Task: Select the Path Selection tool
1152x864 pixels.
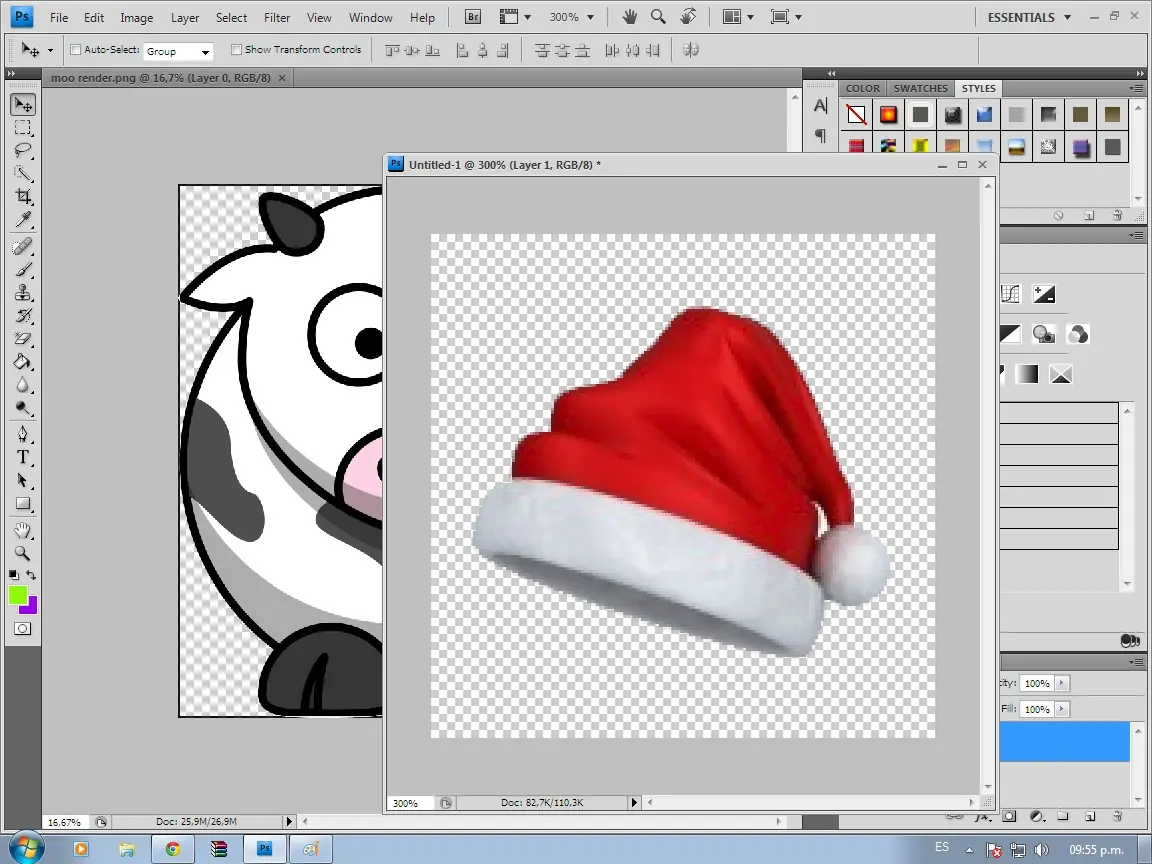Action: tap(23, 480)
